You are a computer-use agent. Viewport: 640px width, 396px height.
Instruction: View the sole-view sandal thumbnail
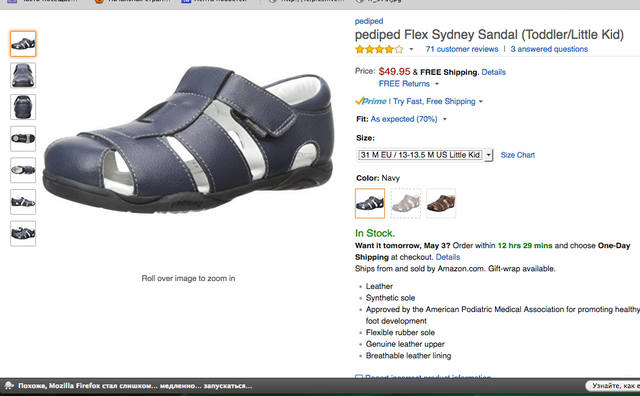pyautogui.click(x=23, y=170)
